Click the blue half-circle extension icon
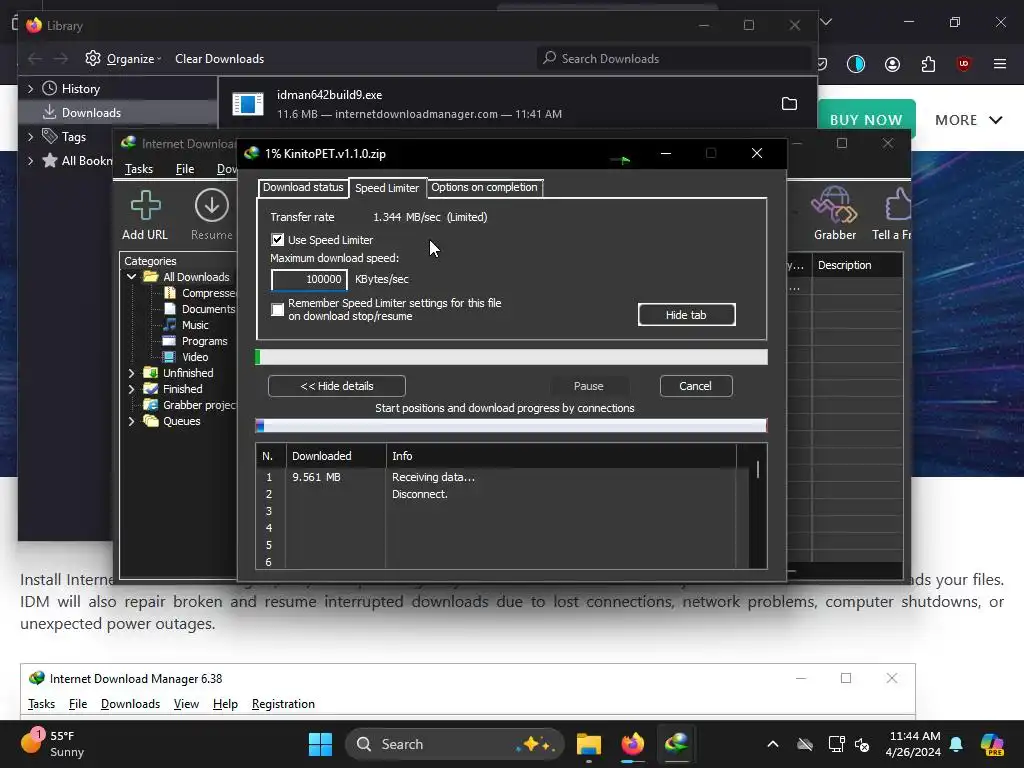Screen dimensions: 1024x768 click(856, 64)
